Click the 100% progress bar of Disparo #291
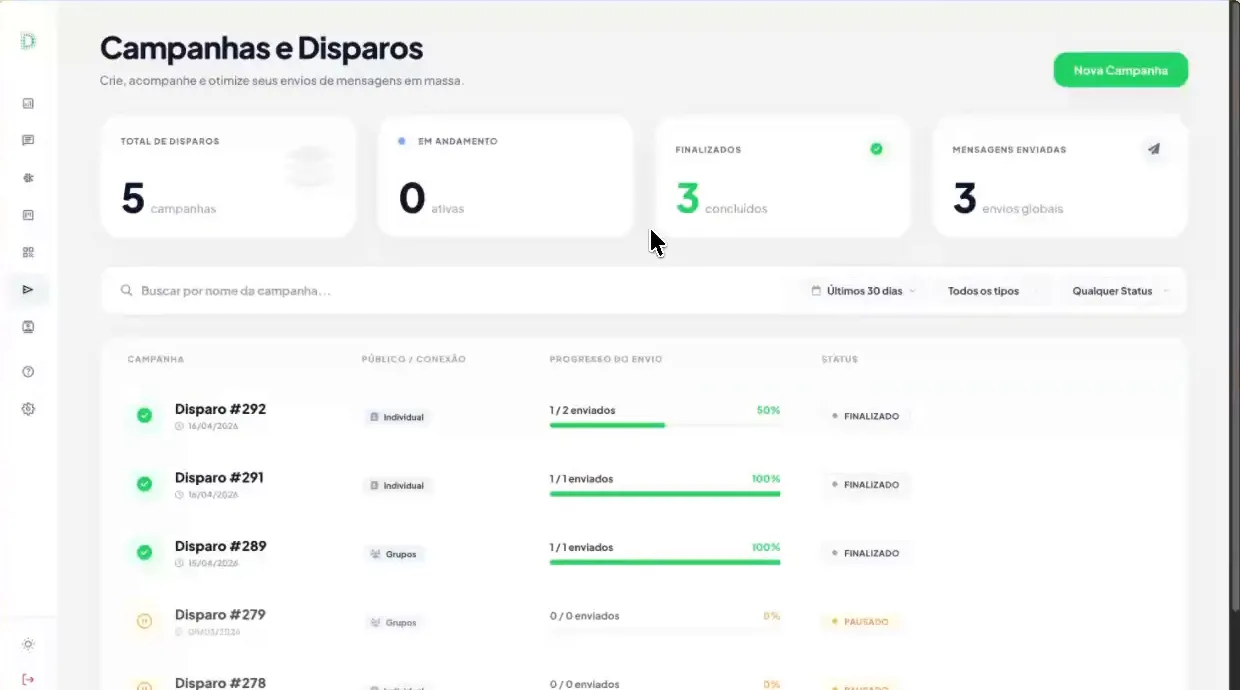The image size is (1240, 690). point(665,493)
